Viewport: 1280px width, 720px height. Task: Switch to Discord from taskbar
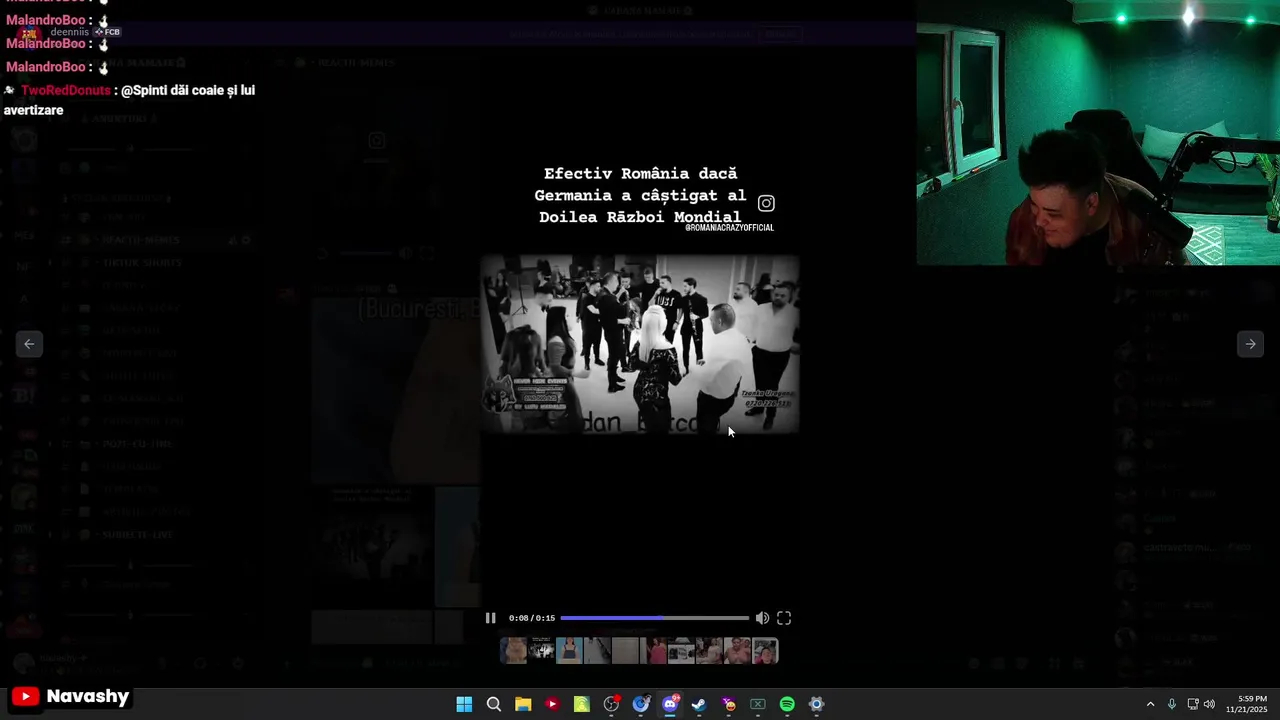click(670, 704)
